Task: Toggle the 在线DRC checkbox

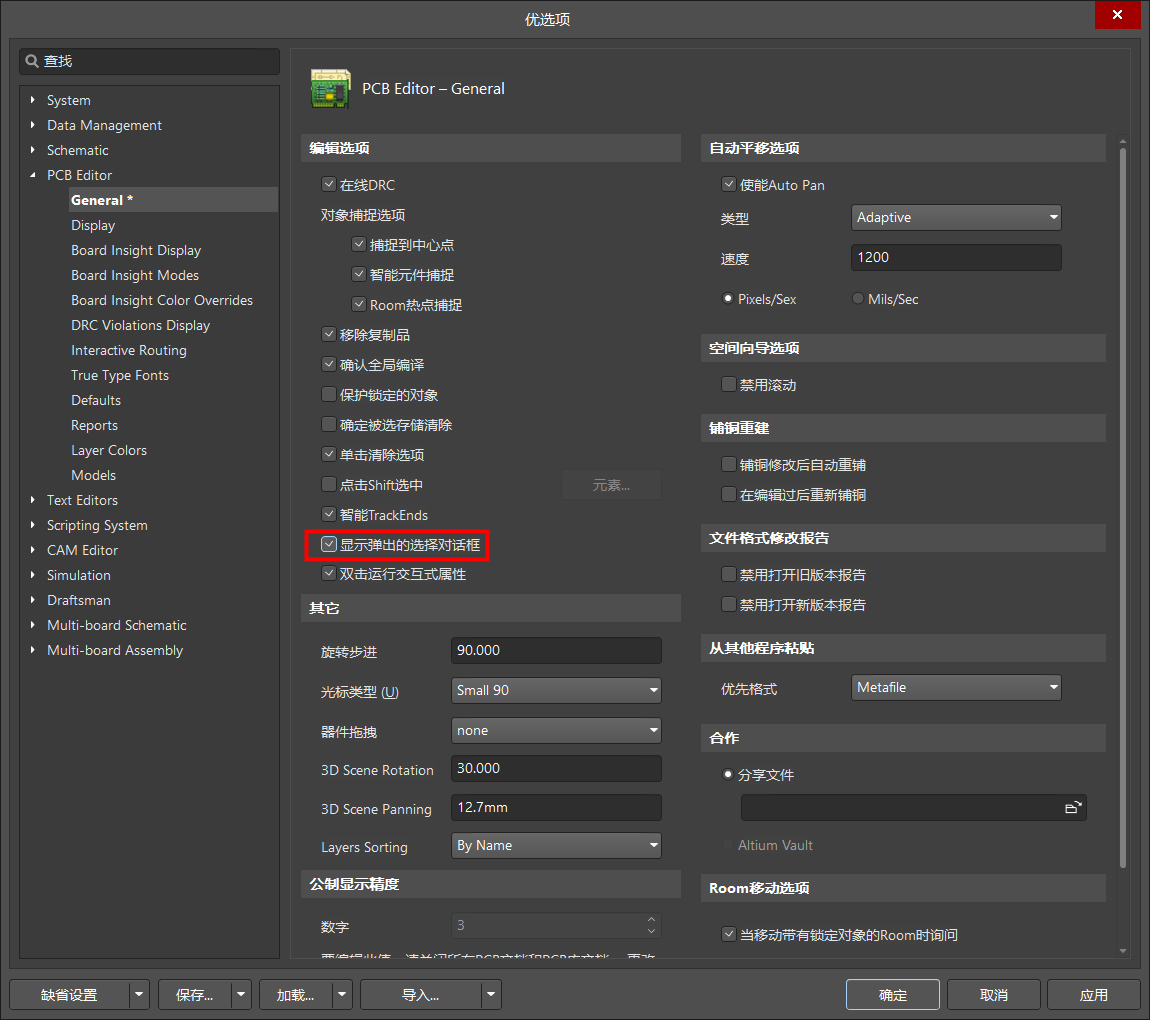Action: (x=328, y=185)
